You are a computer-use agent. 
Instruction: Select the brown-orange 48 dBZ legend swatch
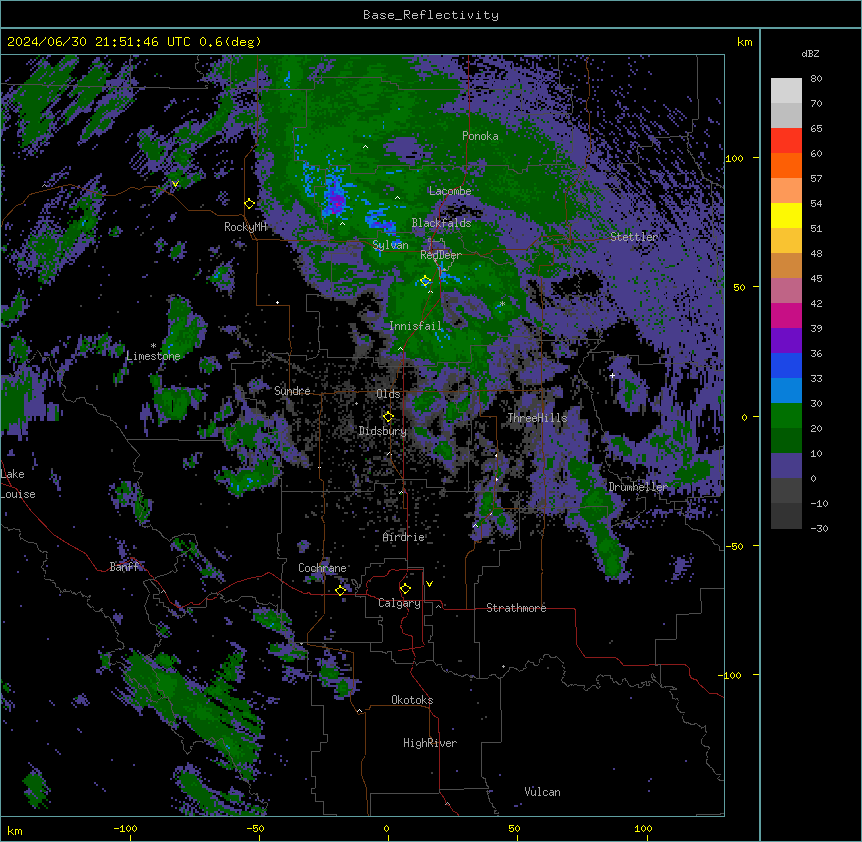[x=786, y=265]
